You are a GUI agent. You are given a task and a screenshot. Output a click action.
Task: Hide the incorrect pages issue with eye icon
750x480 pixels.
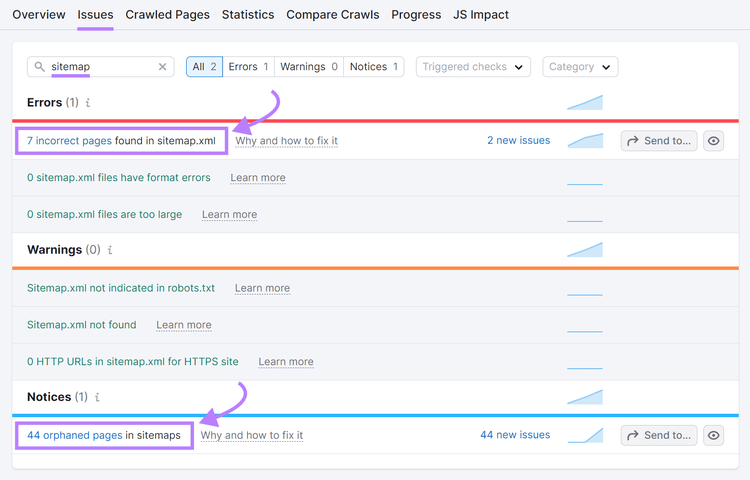[x=713, y=141]
